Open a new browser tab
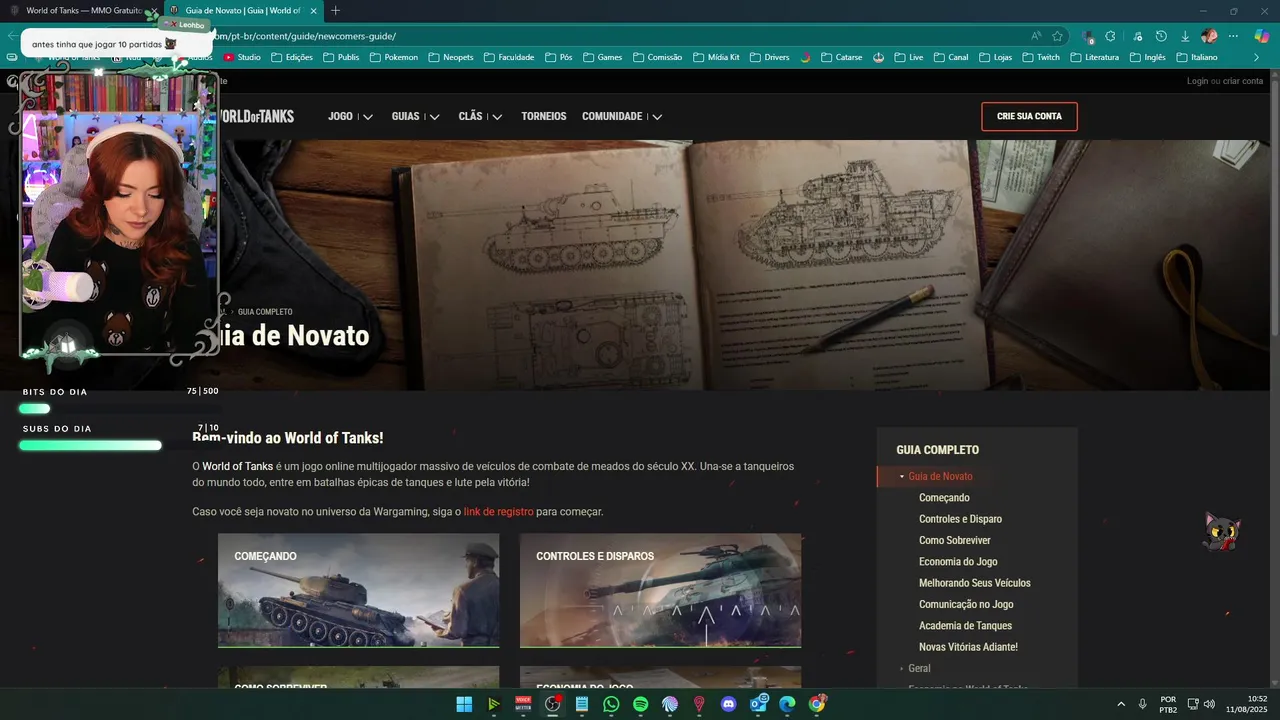This screenshot has width=1280, height=720. coord(335,10)
